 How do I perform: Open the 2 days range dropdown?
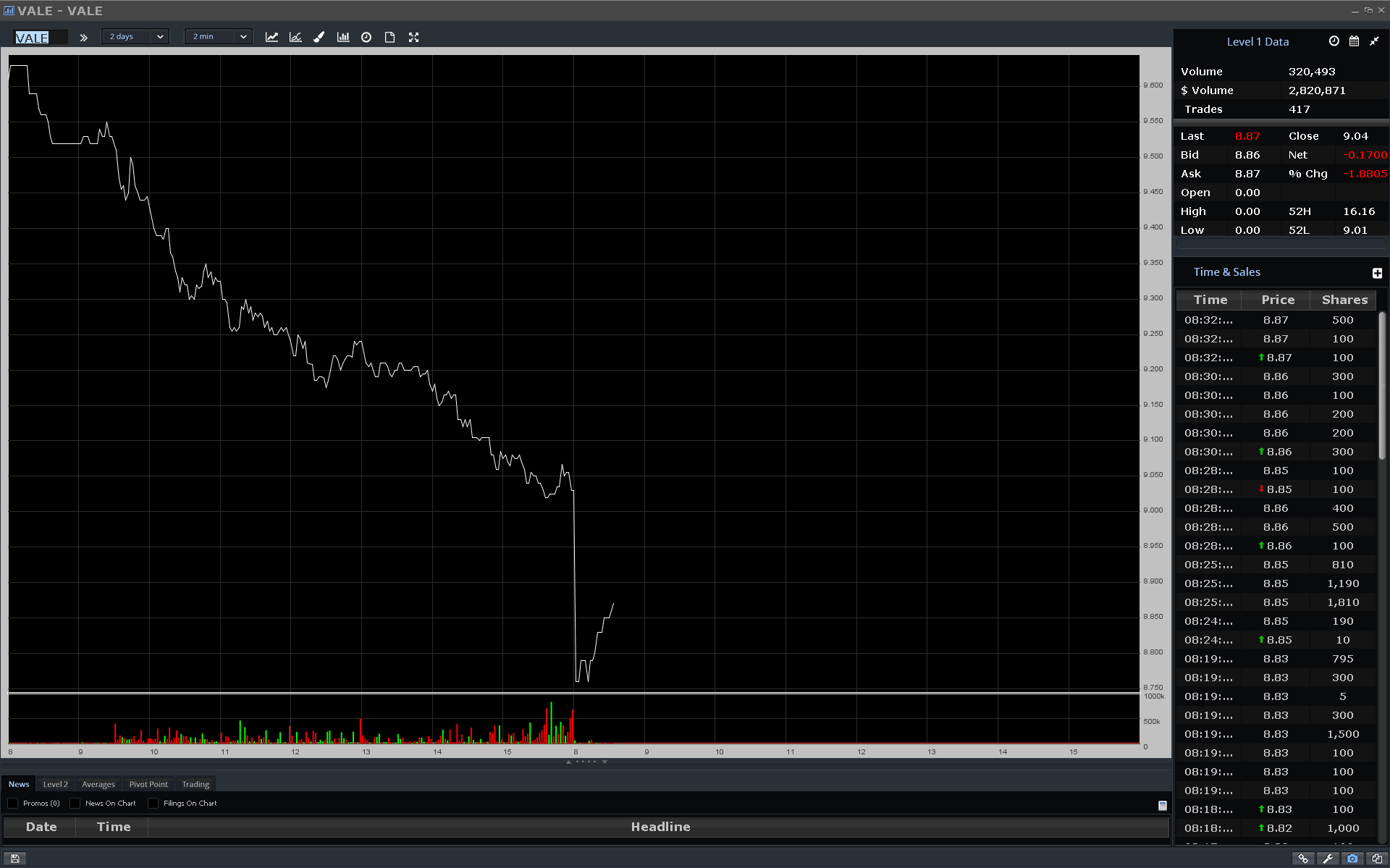pyautogui.click(x=135, y=36)
